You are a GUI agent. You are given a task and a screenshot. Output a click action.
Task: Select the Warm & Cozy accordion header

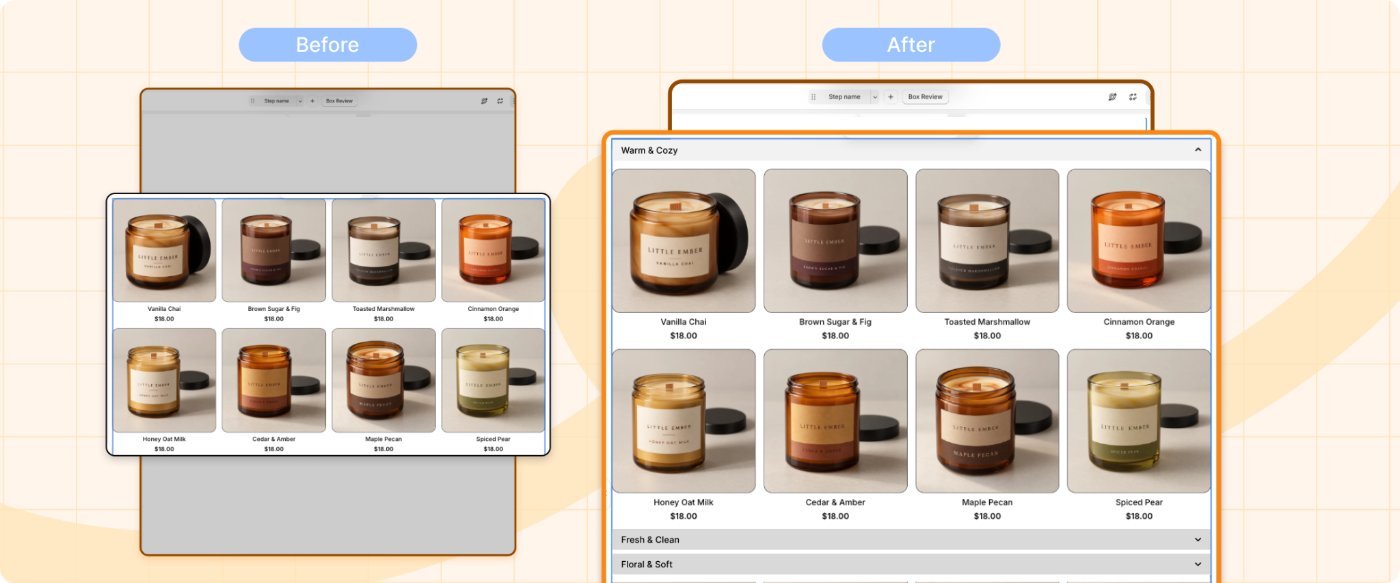click(911, 150)
